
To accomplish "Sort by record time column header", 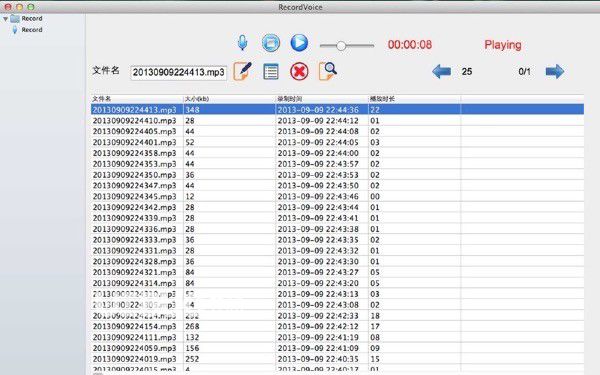I will pyautogui.click(x=322, y=99).
